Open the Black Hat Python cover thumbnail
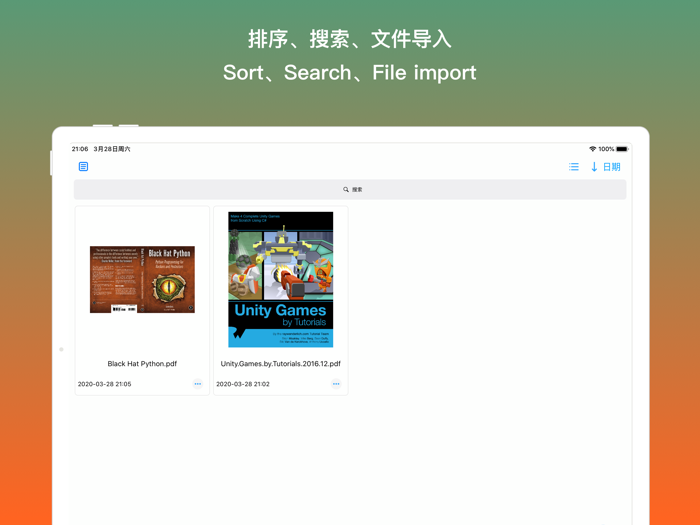700x525 pixels. point(142,279)
